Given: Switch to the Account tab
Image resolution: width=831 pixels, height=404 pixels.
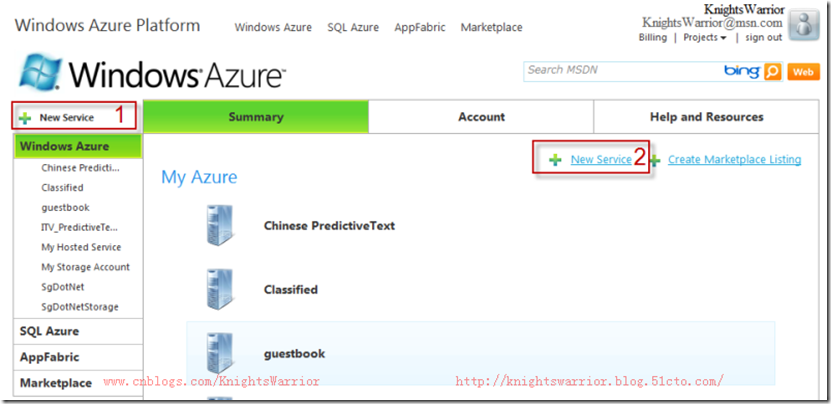Looking at the screenshot, I should [481, 117].
